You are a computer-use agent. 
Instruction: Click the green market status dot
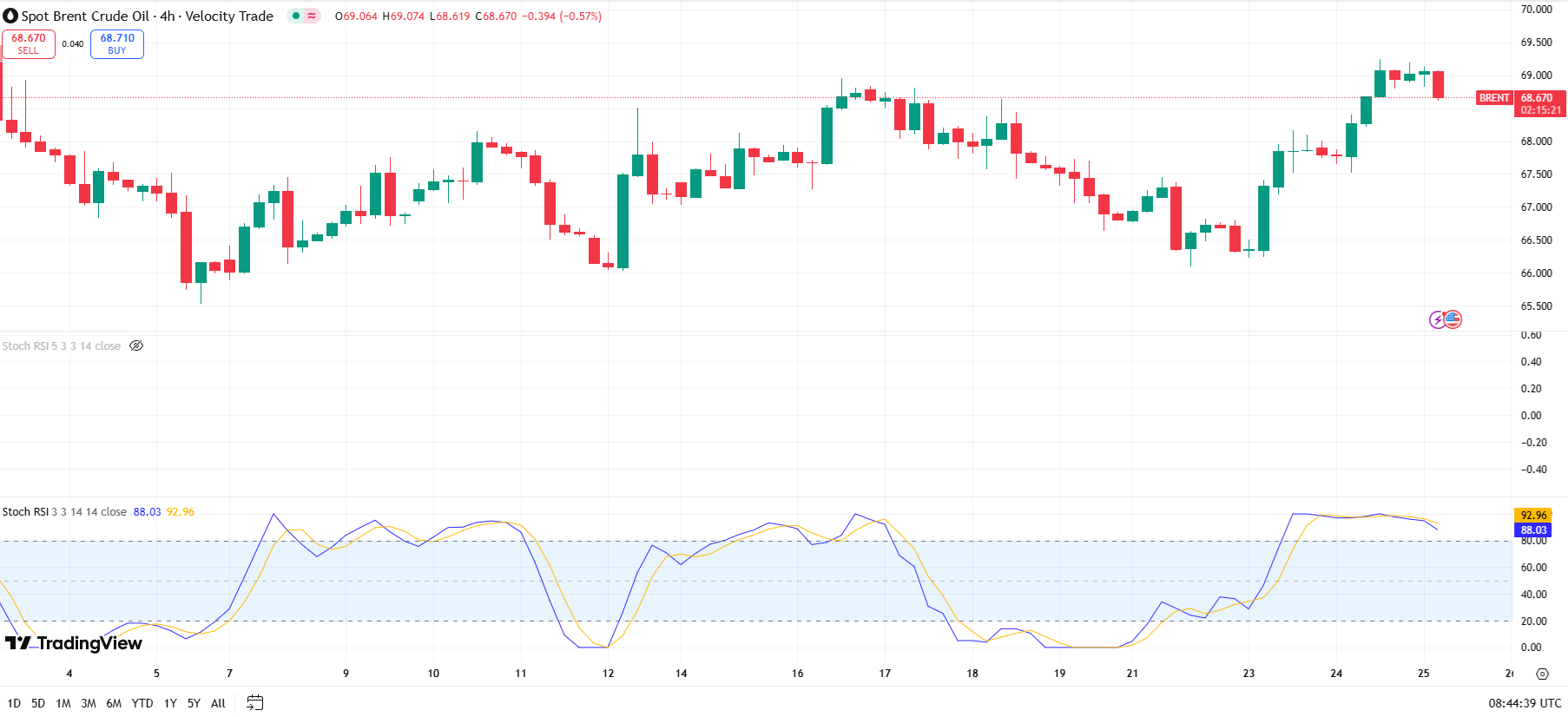tap(296, 16)
